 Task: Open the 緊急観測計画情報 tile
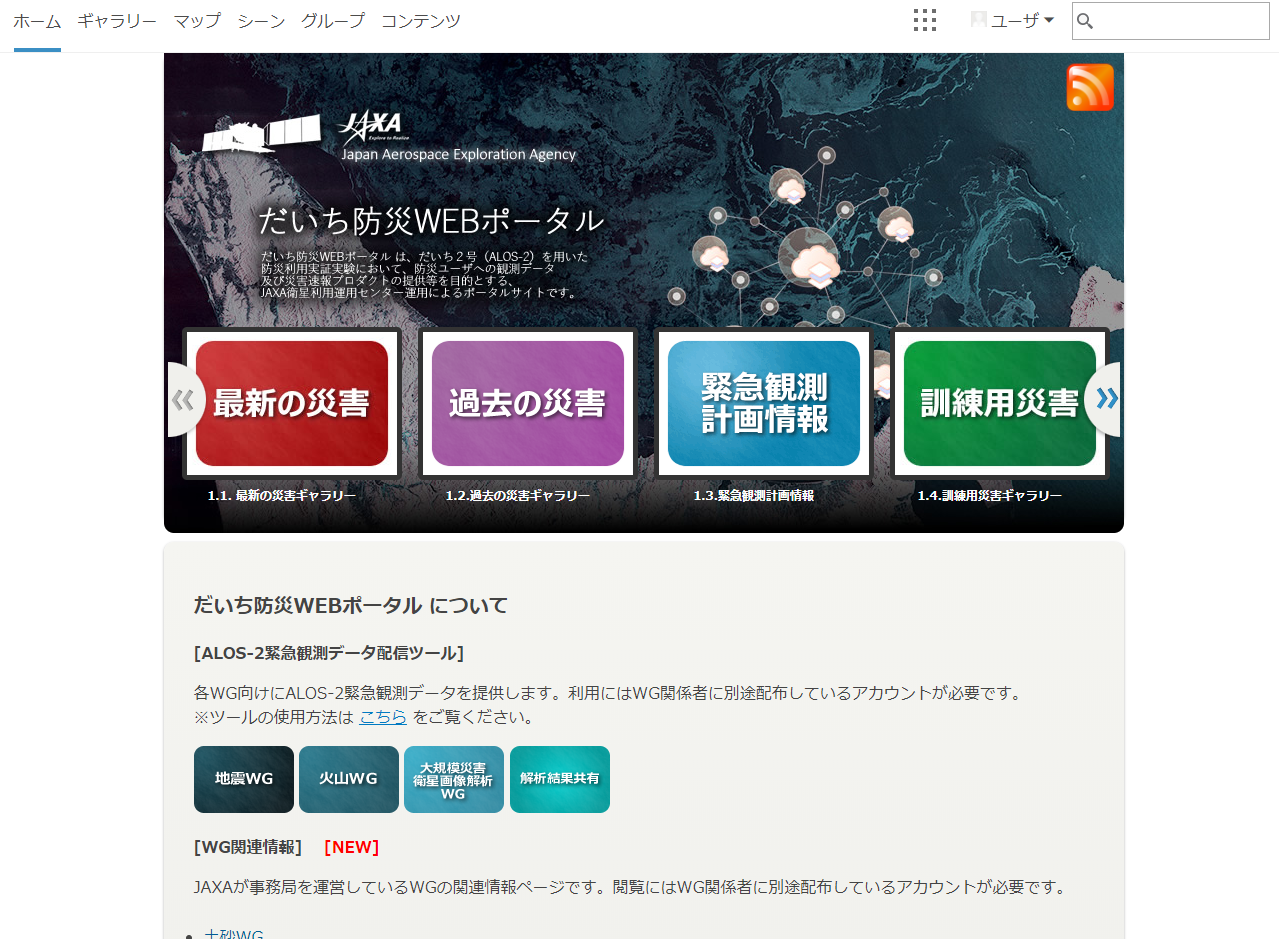[763, 402]
